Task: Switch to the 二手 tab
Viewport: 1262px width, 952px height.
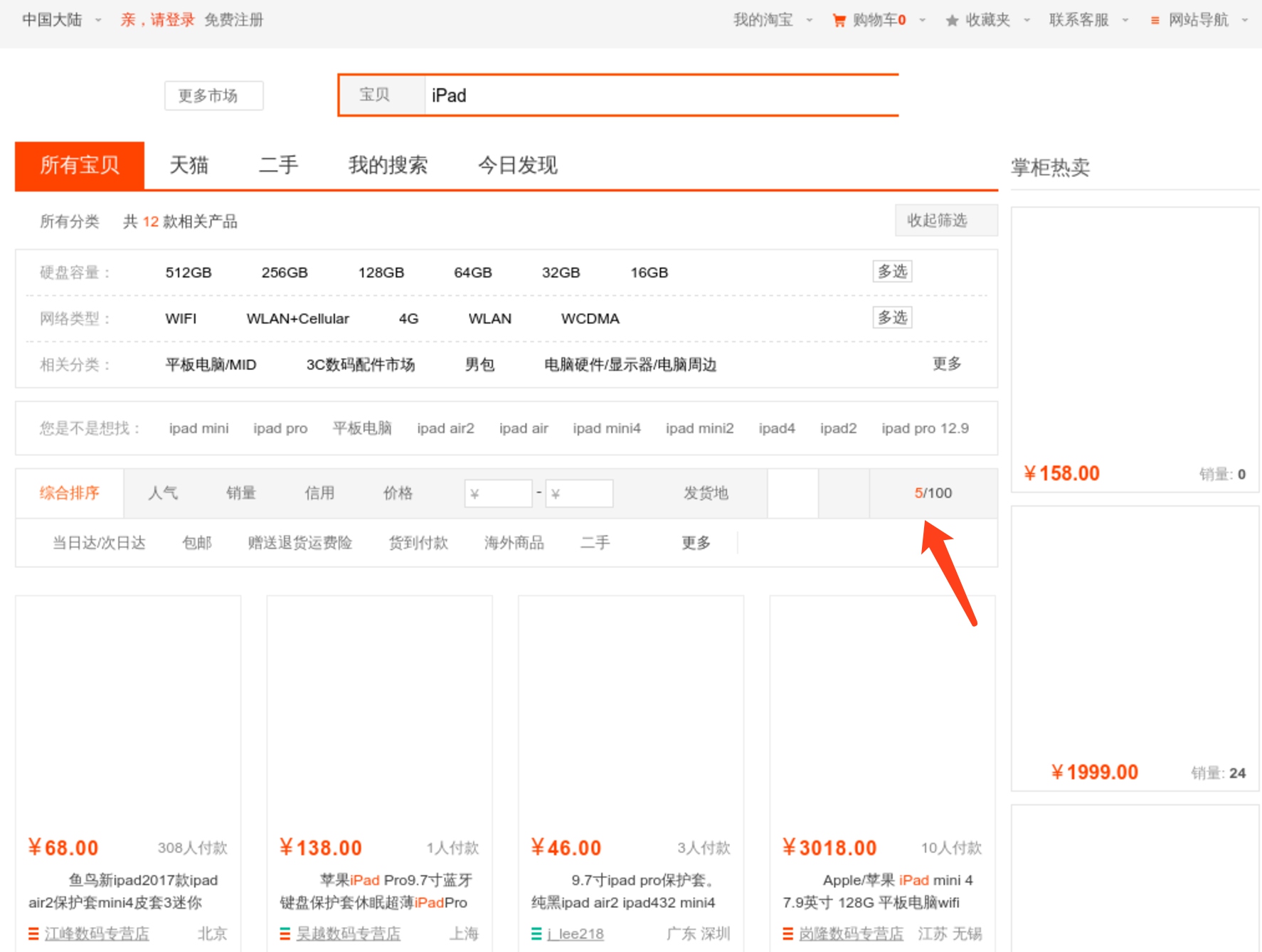Action: click(278, 165)
